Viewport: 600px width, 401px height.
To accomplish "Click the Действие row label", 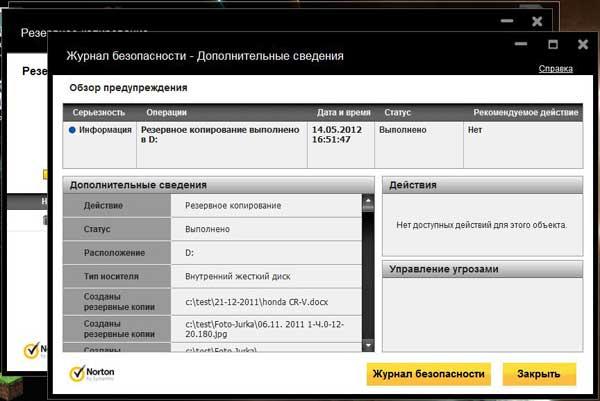I will (117, 205).
